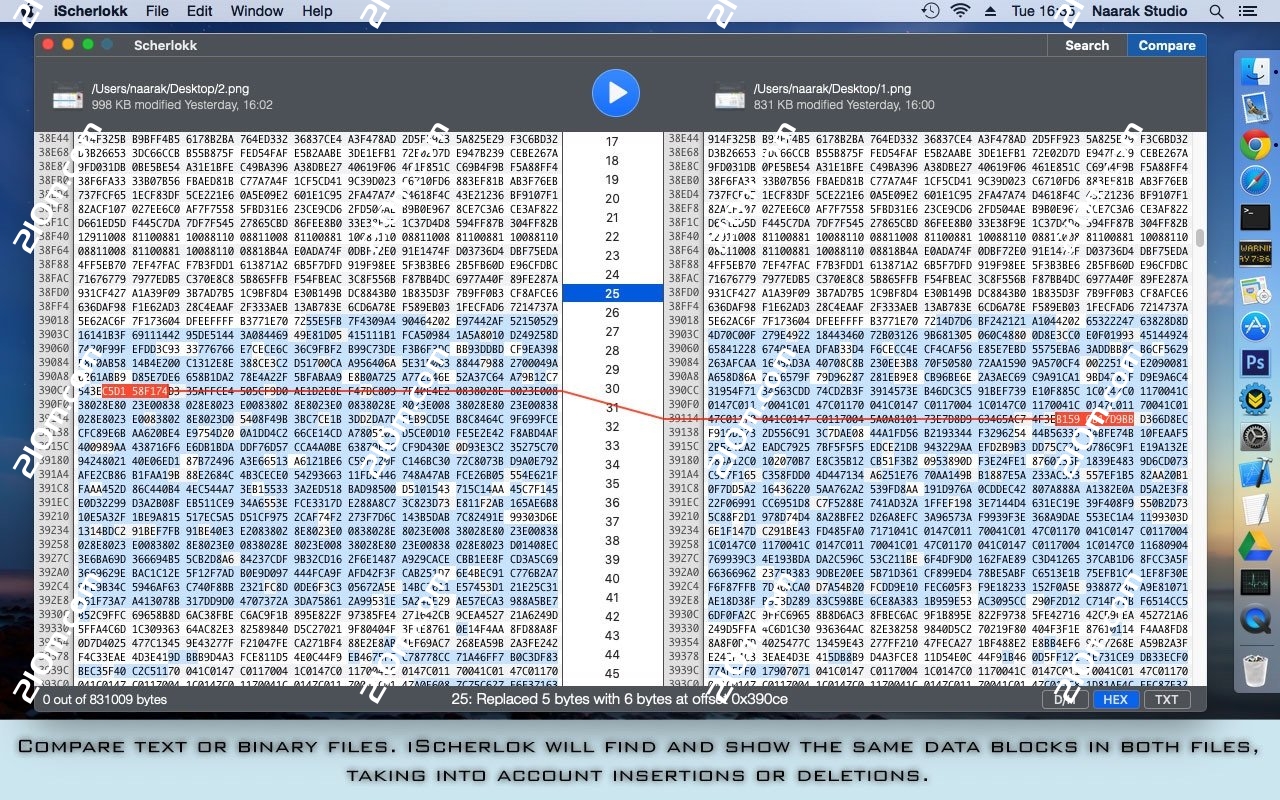Viewport: 1280px width, 800px height.
Task: Open the App Store from the Dock
Action: click(x=1255, y=325)
